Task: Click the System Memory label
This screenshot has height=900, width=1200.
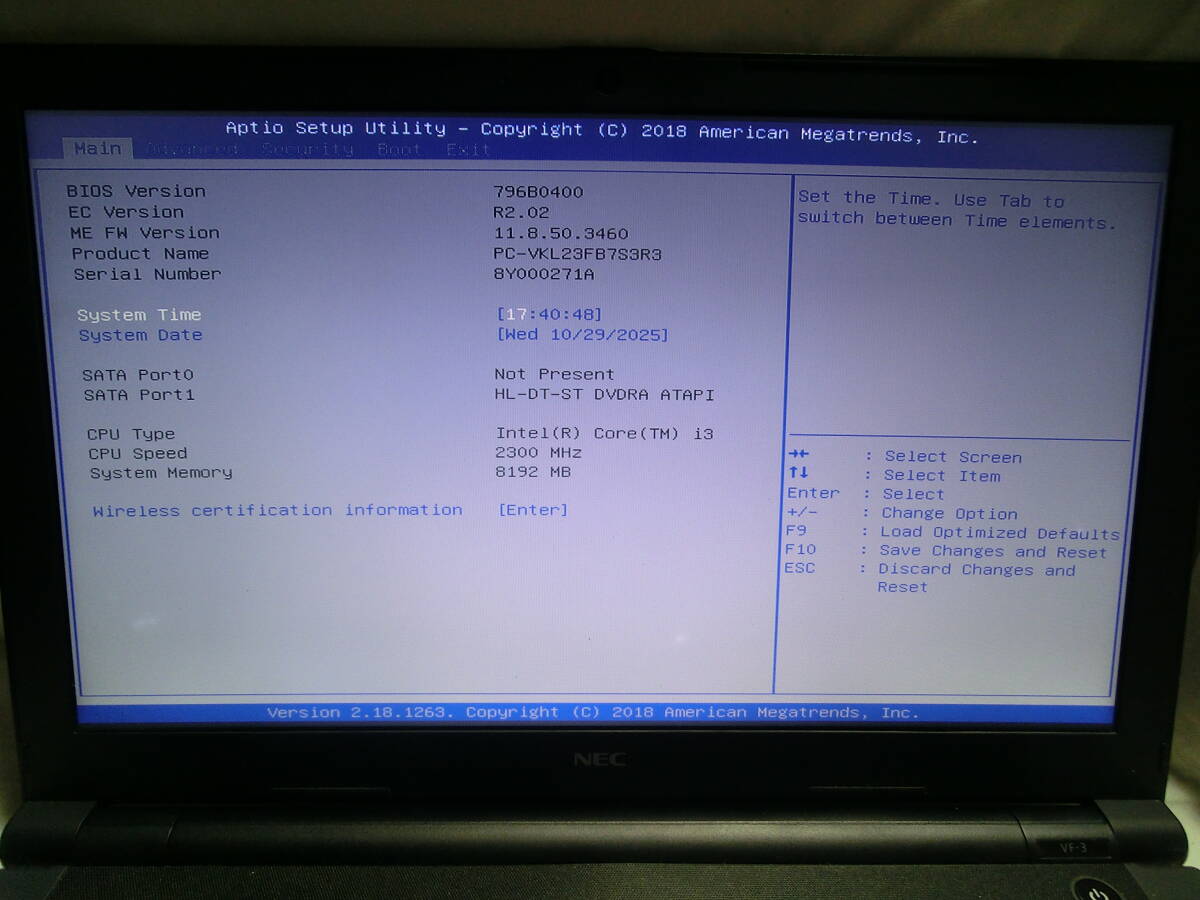Action: pyautogui.click(x=161, y=473)
